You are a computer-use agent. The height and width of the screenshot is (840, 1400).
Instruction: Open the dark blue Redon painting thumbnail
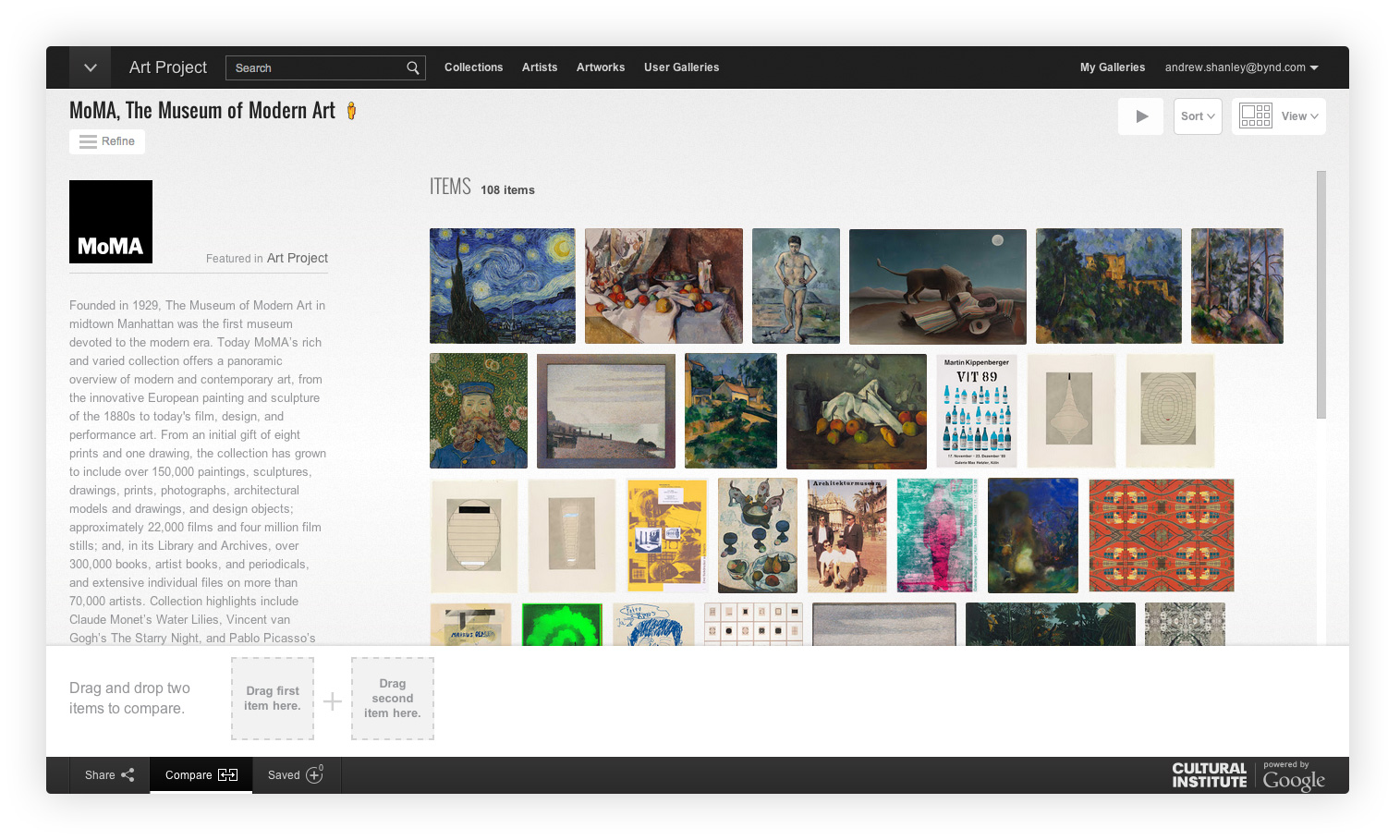click(x=1033, y=536)
